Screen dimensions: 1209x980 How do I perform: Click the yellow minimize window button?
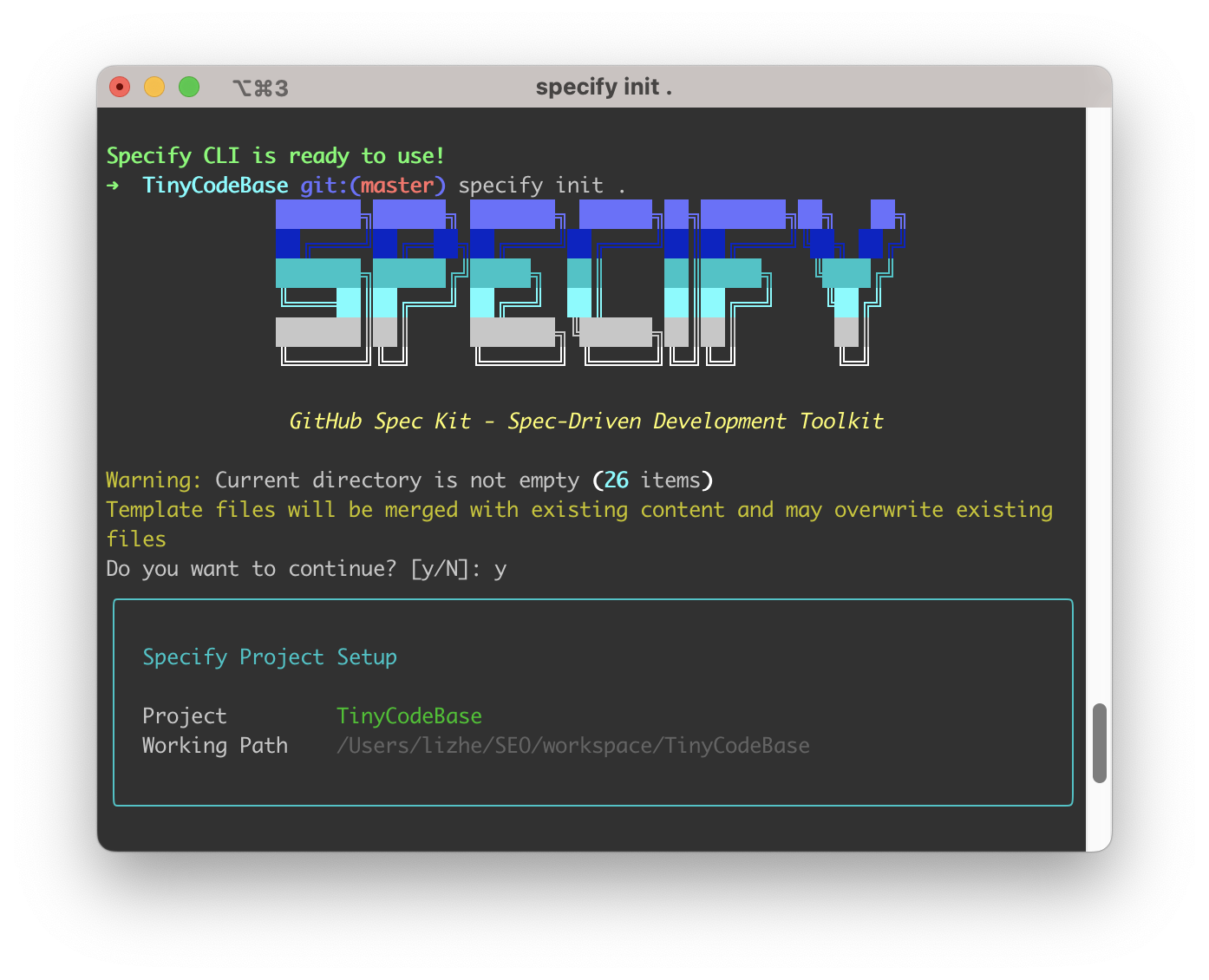tap(154, 87)
